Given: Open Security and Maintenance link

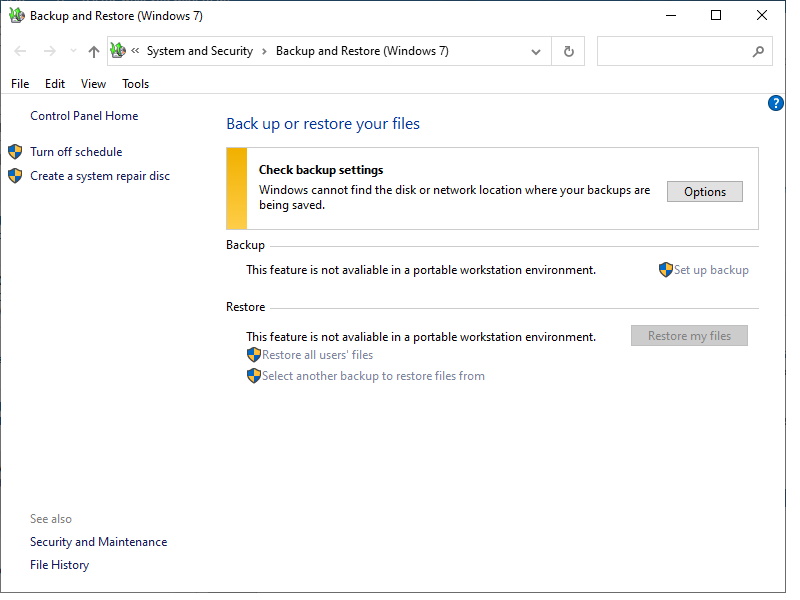Looking at the screenshot, I should tap(98, 542).
